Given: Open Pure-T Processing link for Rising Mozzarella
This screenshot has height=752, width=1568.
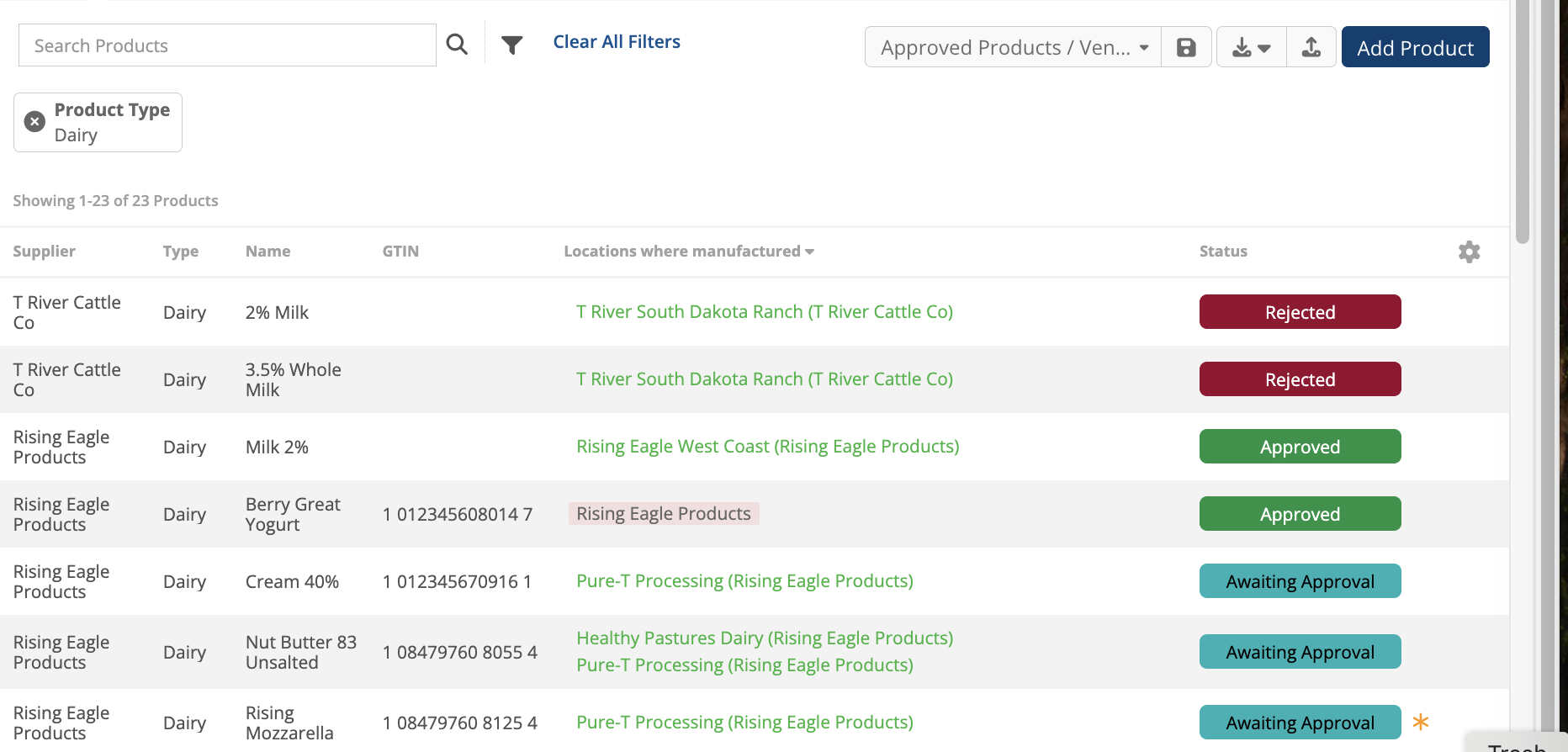Looking at the screenshot, I should 744,723.
